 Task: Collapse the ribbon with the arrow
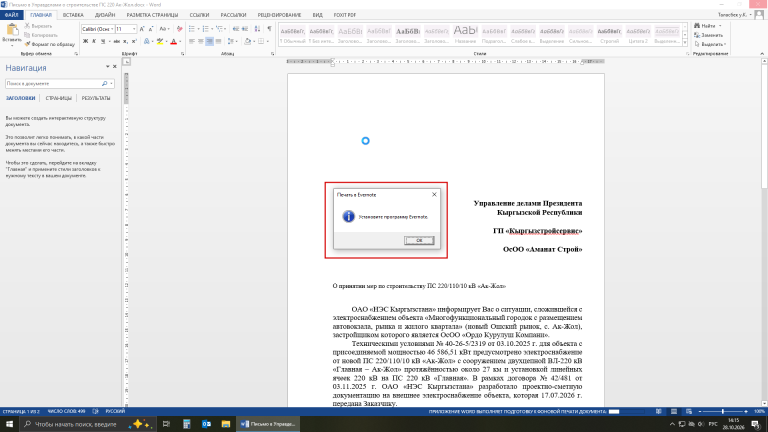click(762, 53)
